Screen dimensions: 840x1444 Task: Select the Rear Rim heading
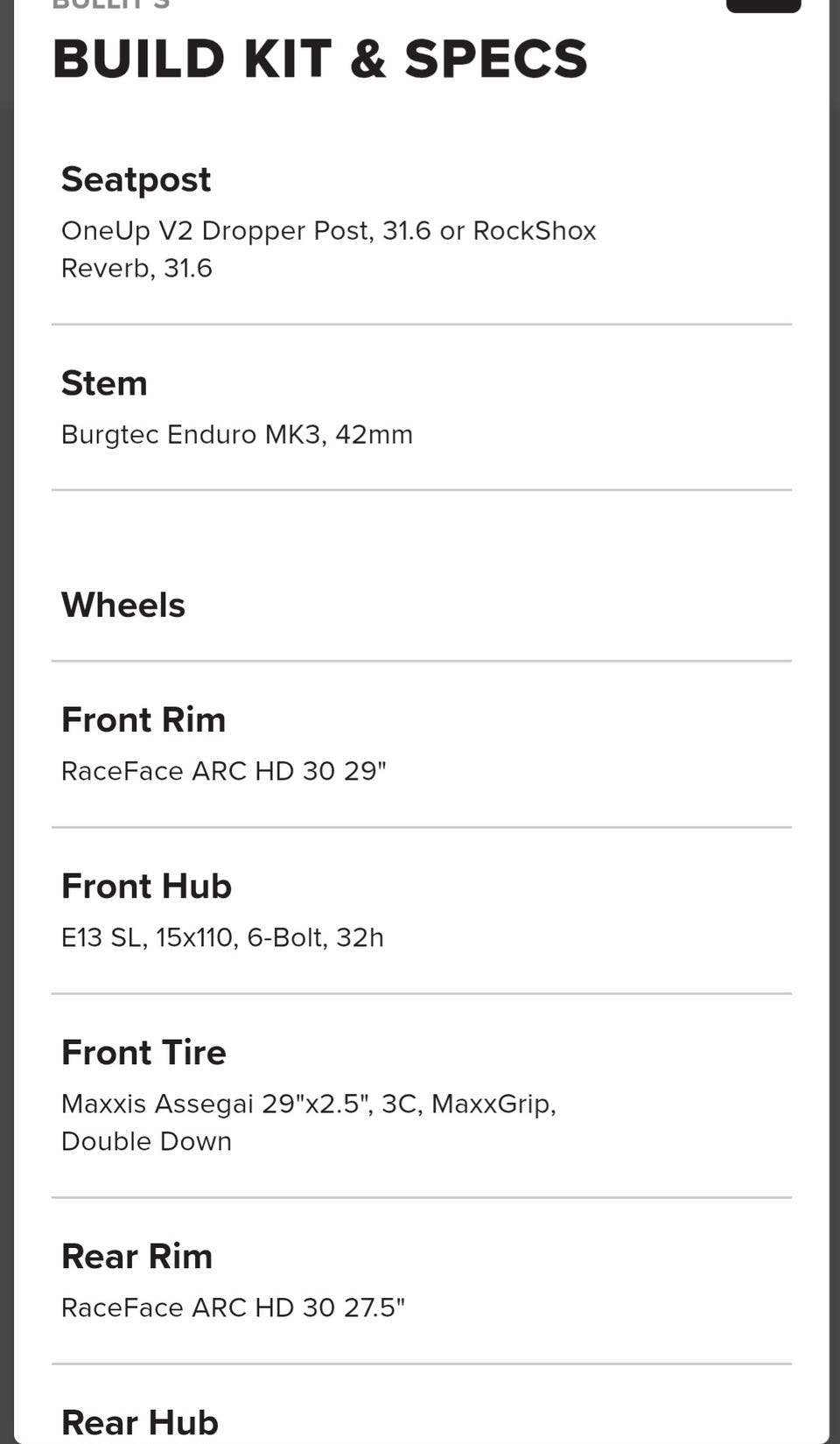click(x=136, y=1257)
